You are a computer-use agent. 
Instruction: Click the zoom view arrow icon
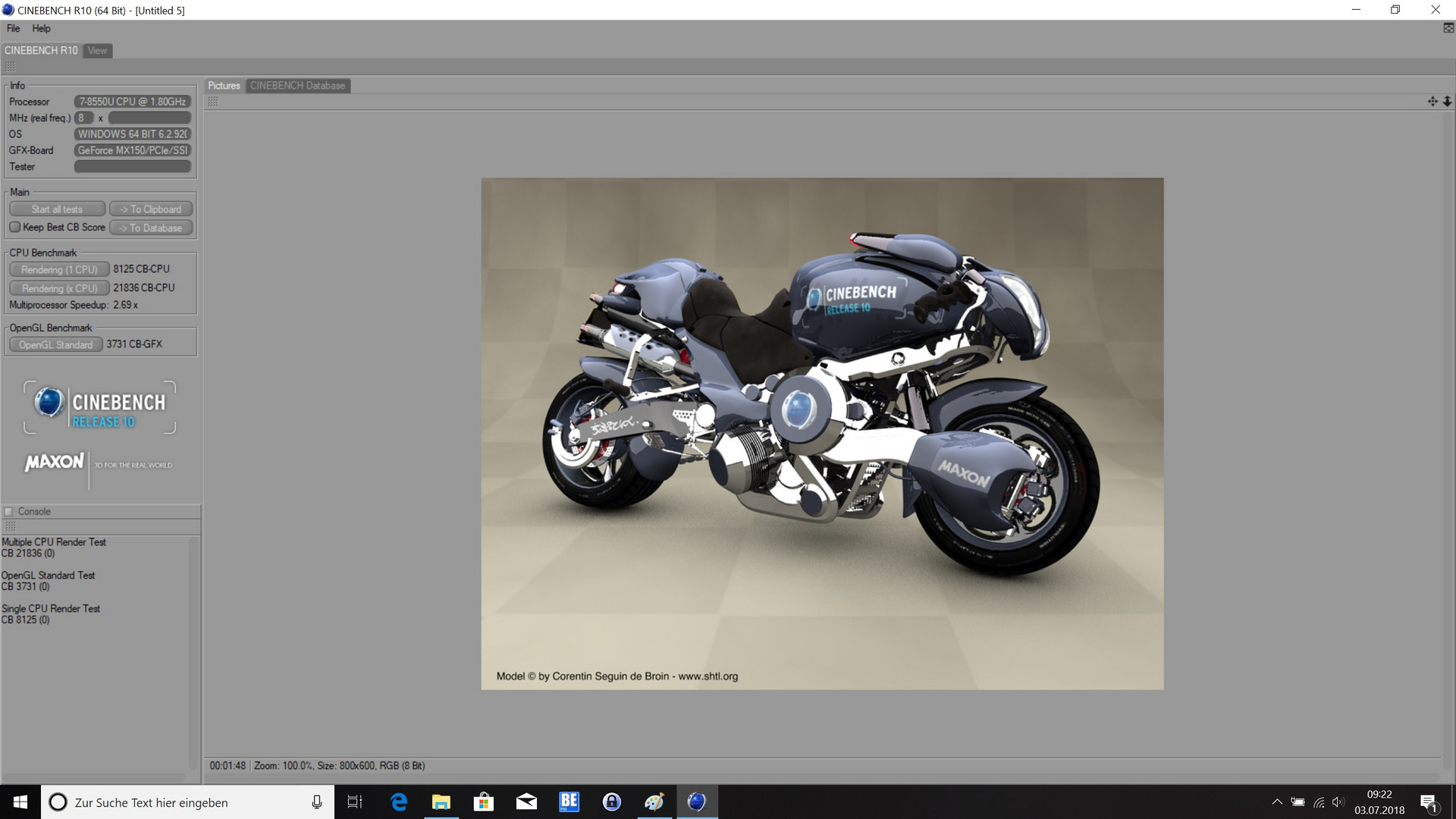click(1447, 102)
